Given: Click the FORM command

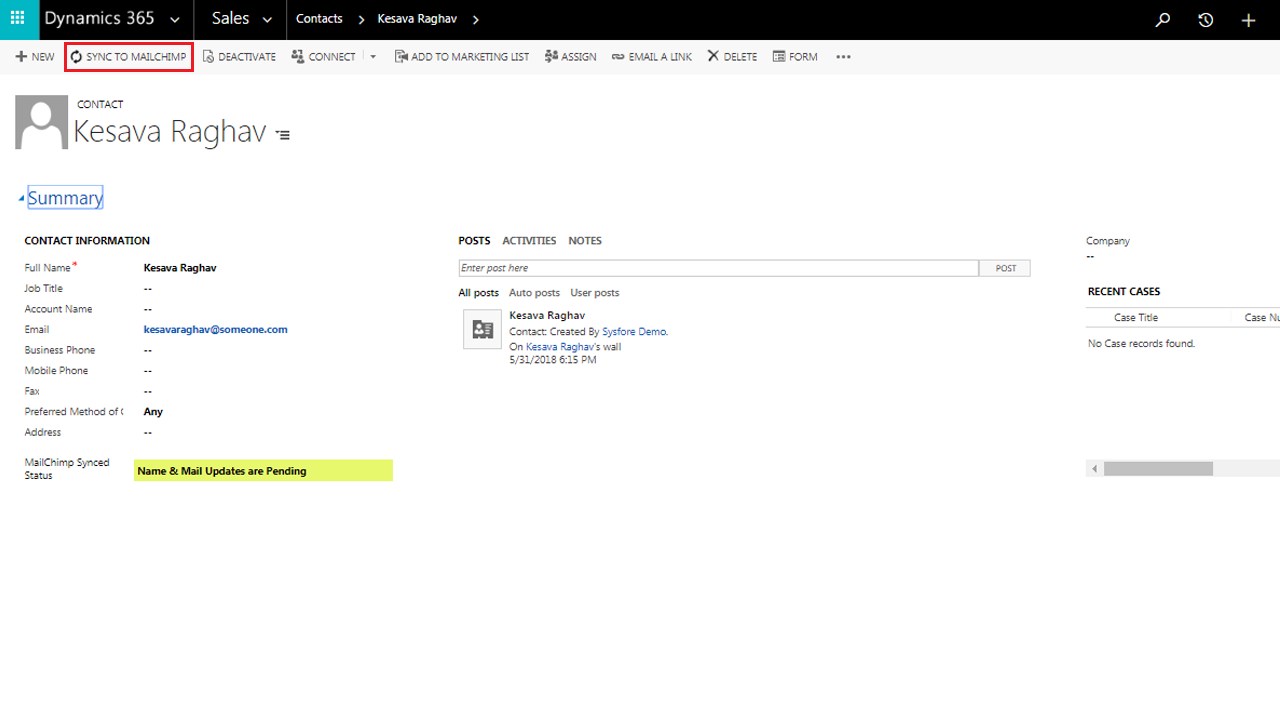Looking at the screenshot, I should pyautogui.click(x=795, y=57).
